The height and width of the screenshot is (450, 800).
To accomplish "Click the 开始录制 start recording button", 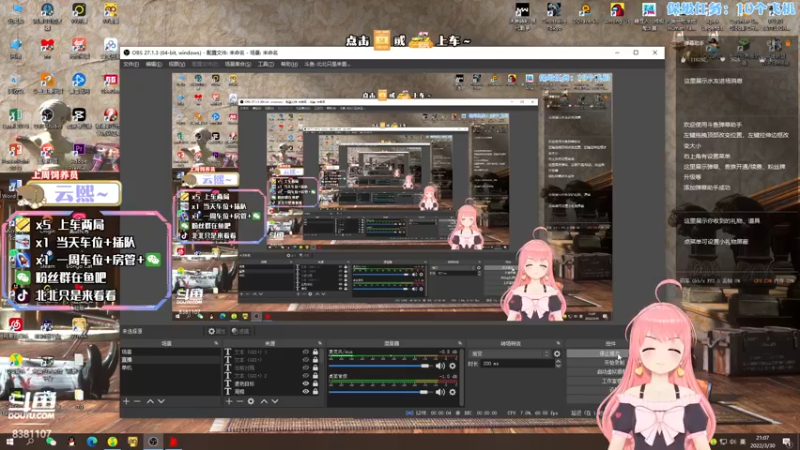I will point(597,363).
